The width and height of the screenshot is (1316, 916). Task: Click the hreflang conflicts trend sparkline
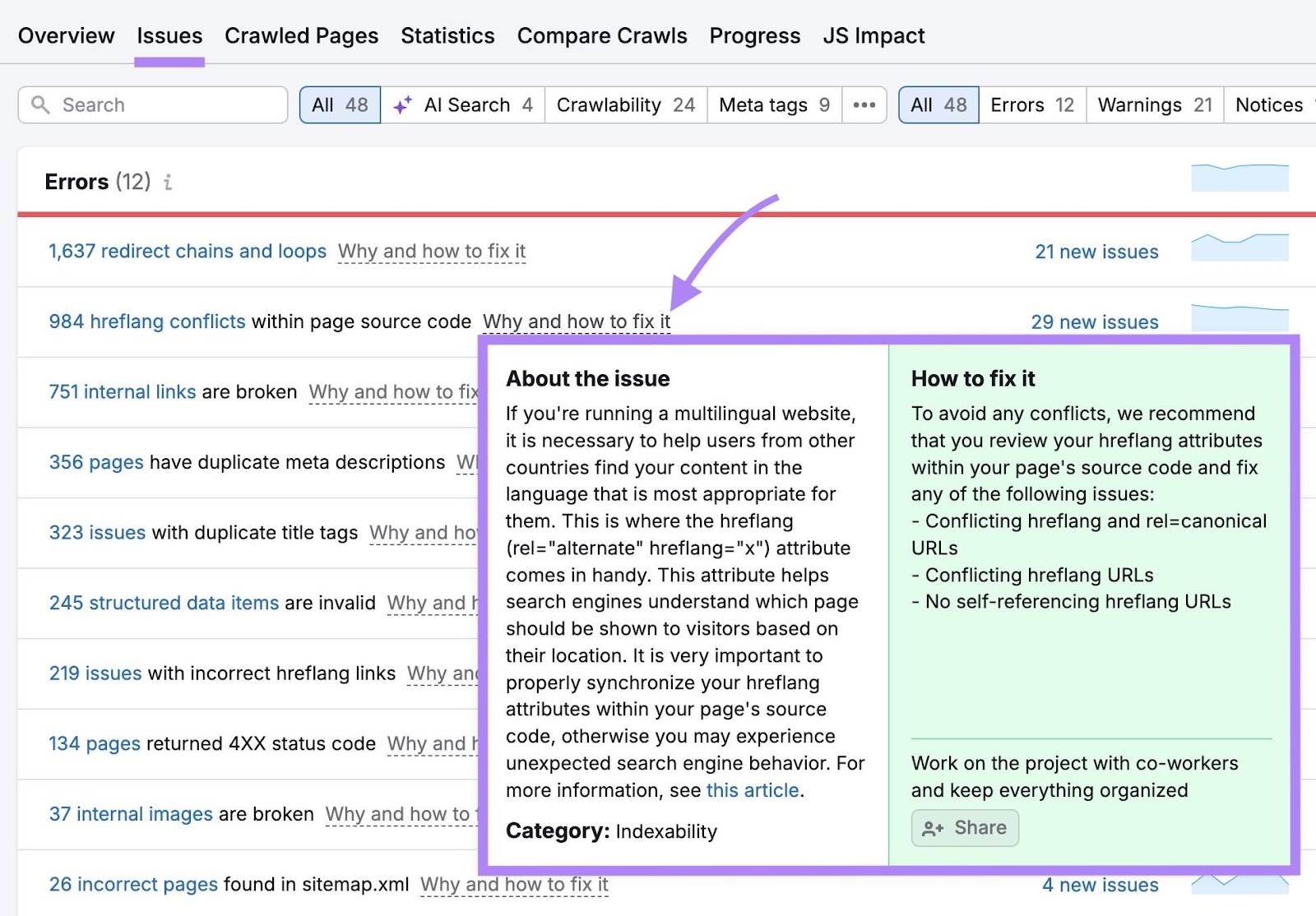click(1239, 315)
